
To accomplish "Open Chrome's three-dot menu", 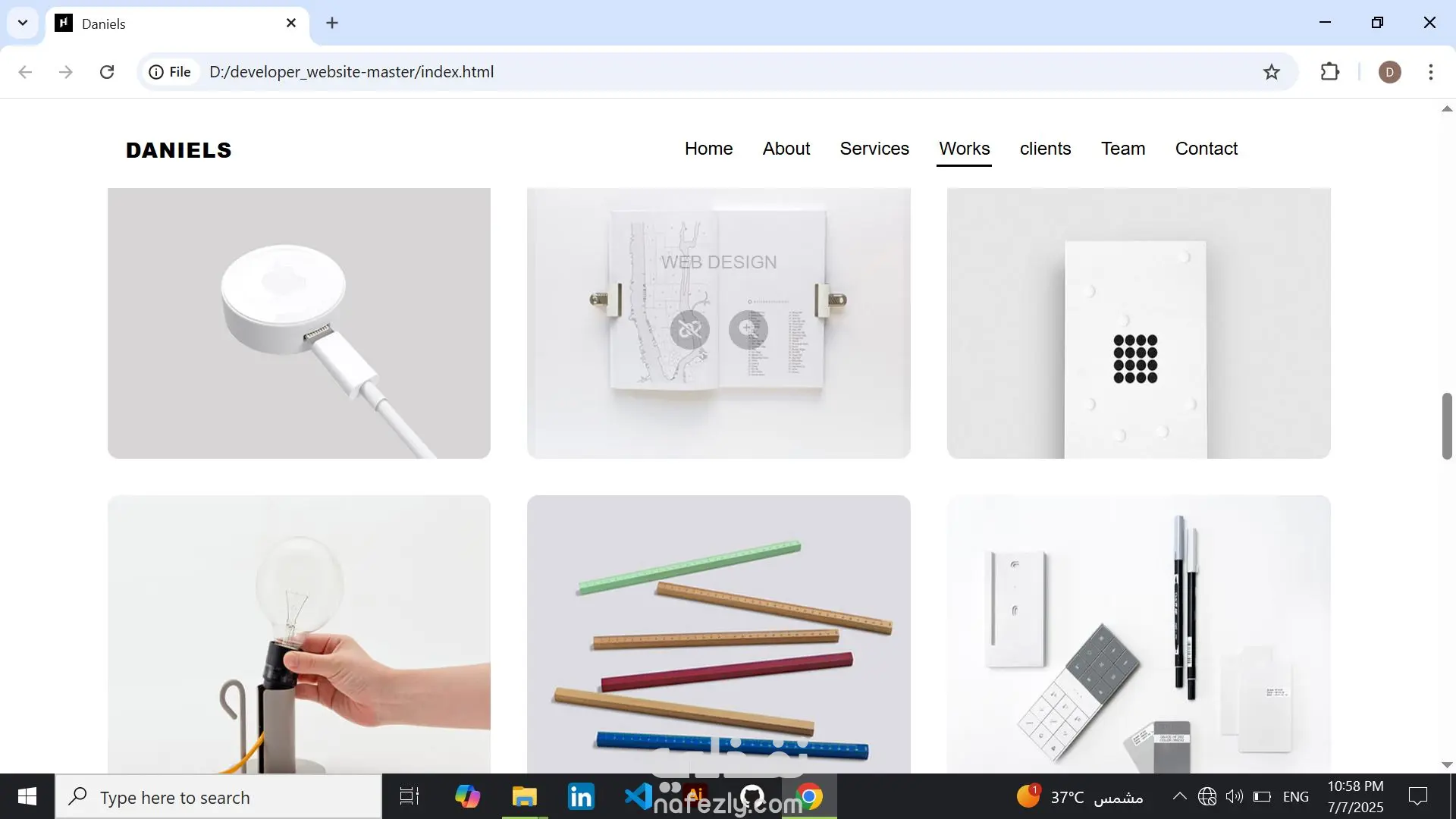I will (x=1430, y=72).
